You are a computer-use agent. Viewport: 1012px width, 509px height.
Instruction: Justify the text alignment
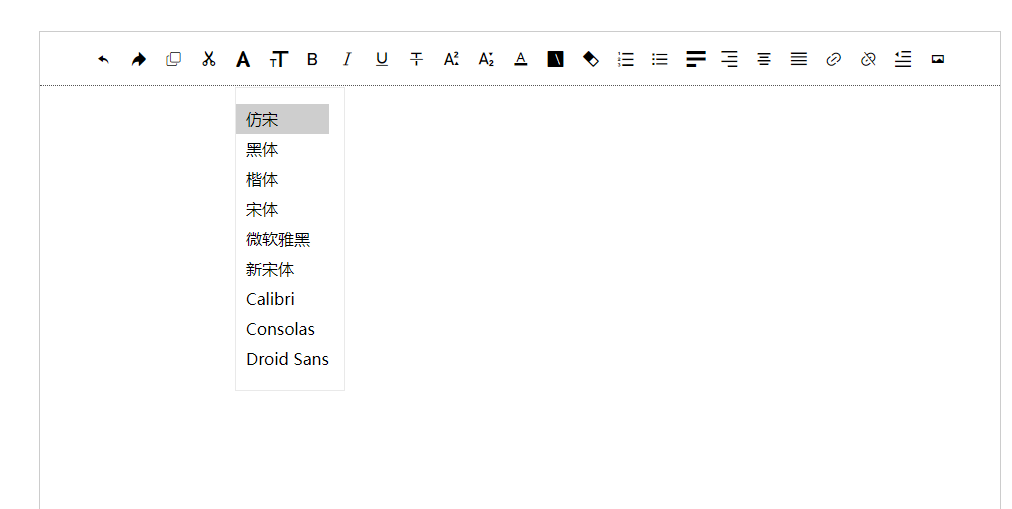coord(799,59)
